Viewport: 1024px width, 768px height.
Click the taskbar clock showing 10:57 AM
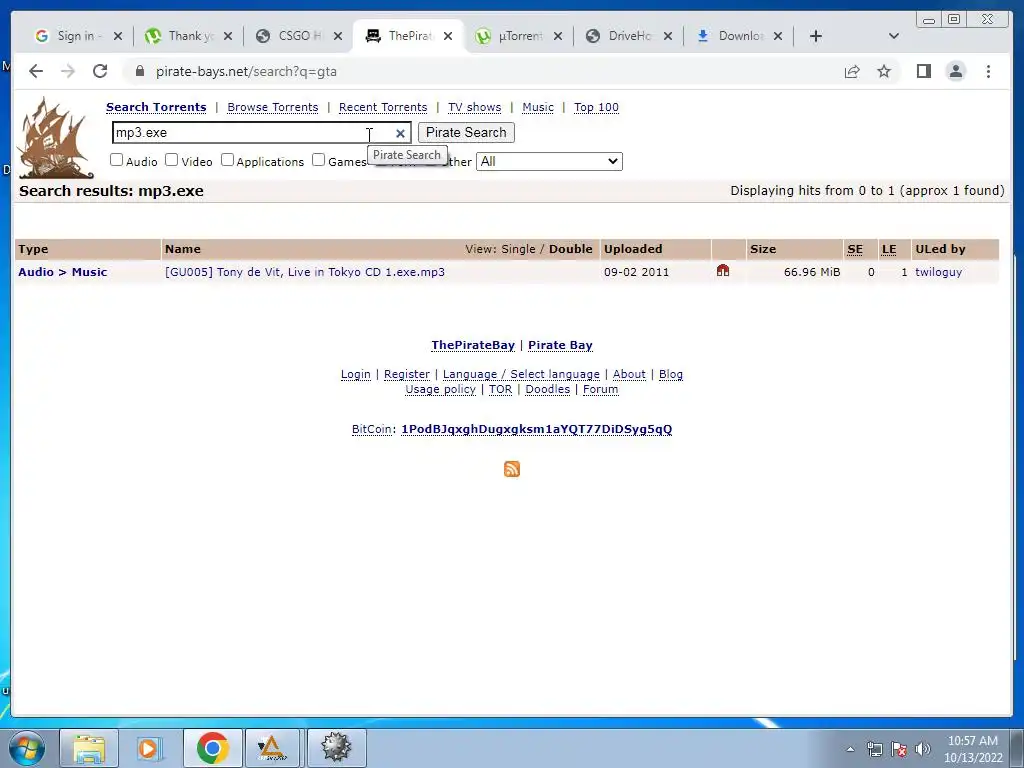972,749
